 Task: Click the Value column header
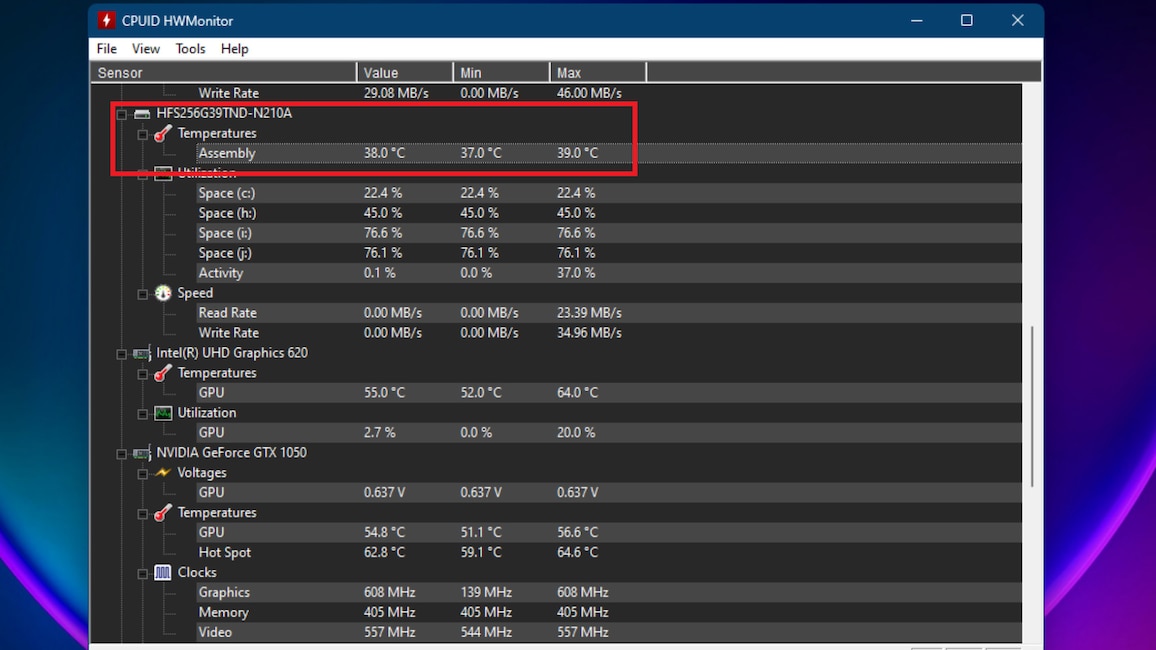[x=405, y=72]
